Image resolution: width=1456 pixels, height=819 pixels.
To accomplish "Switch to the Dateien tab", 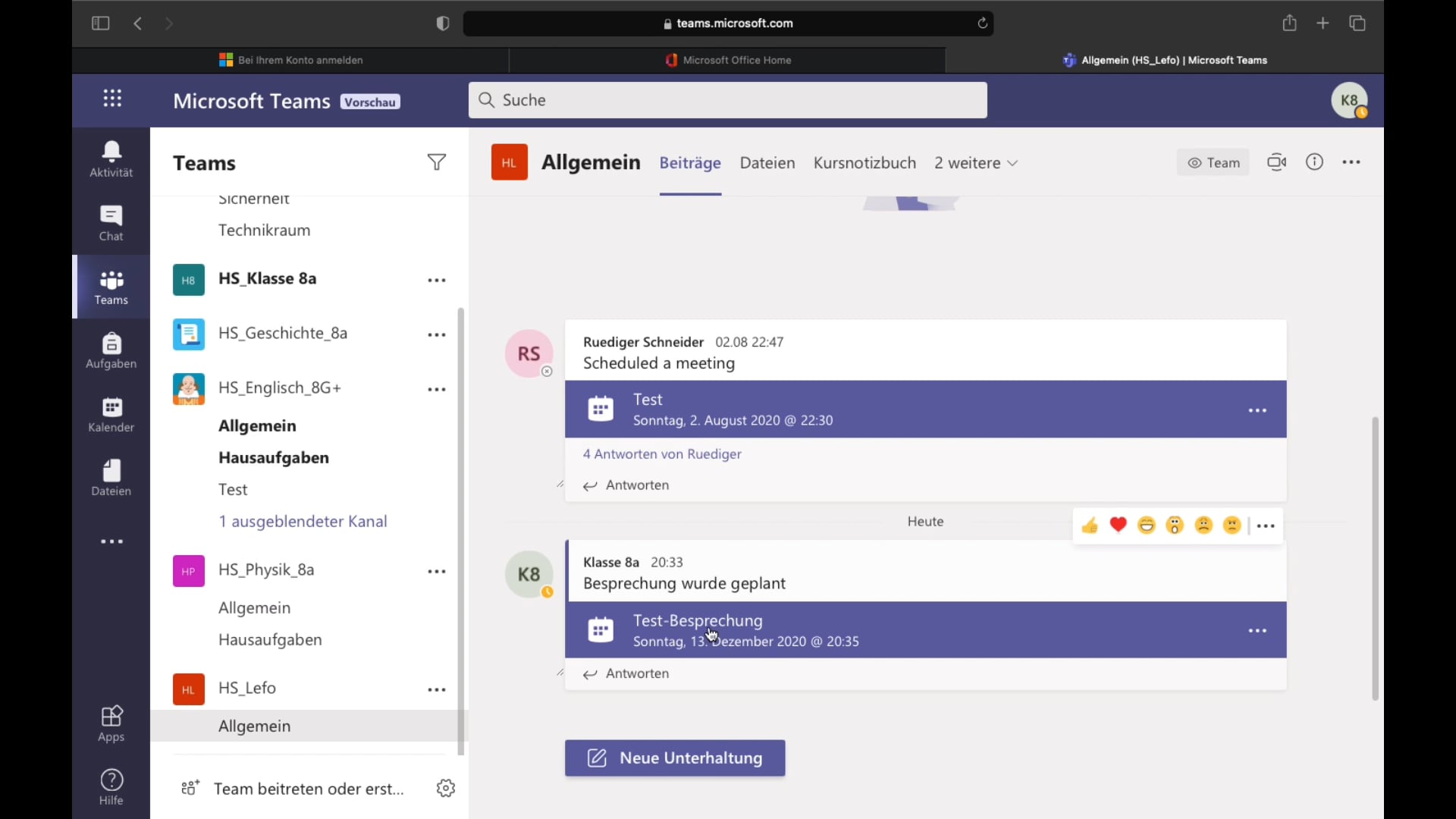I will tap(767, 163).
